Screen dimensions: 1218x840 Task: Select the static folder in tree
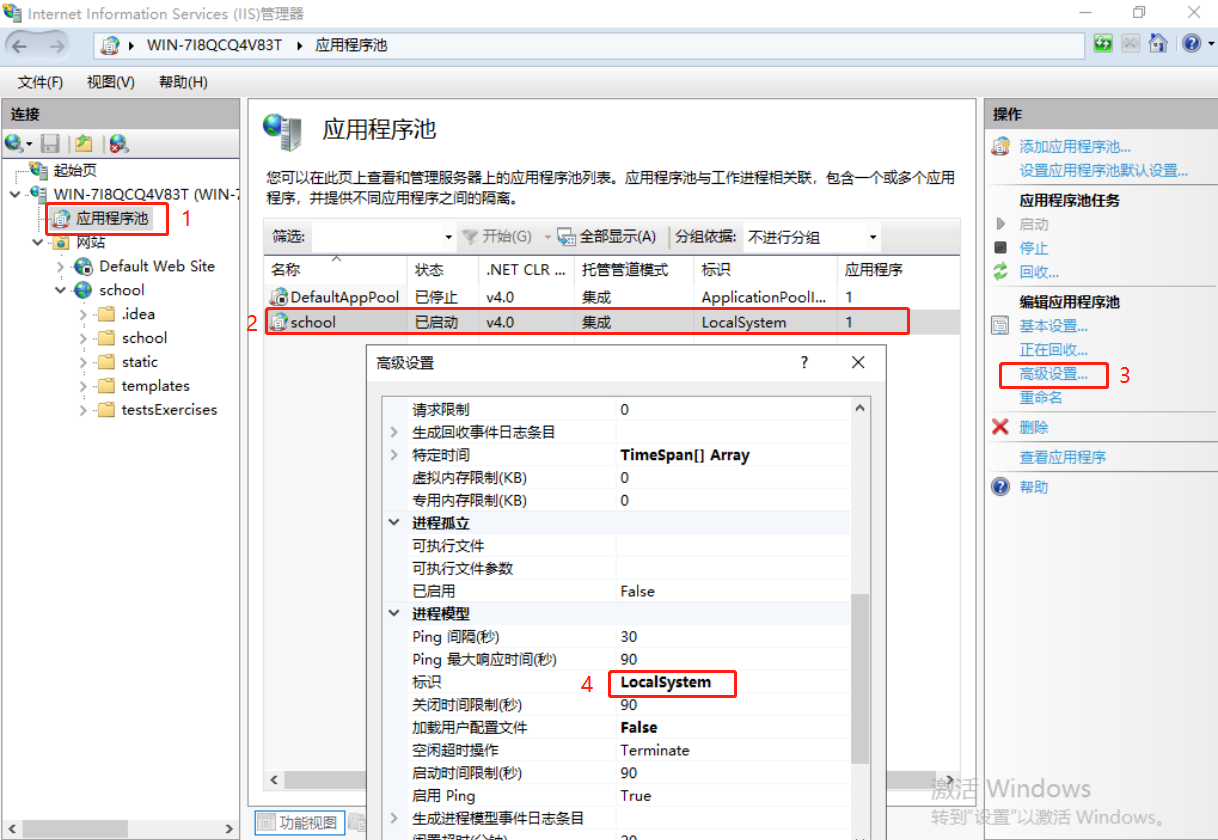click(x=140, y=362)
